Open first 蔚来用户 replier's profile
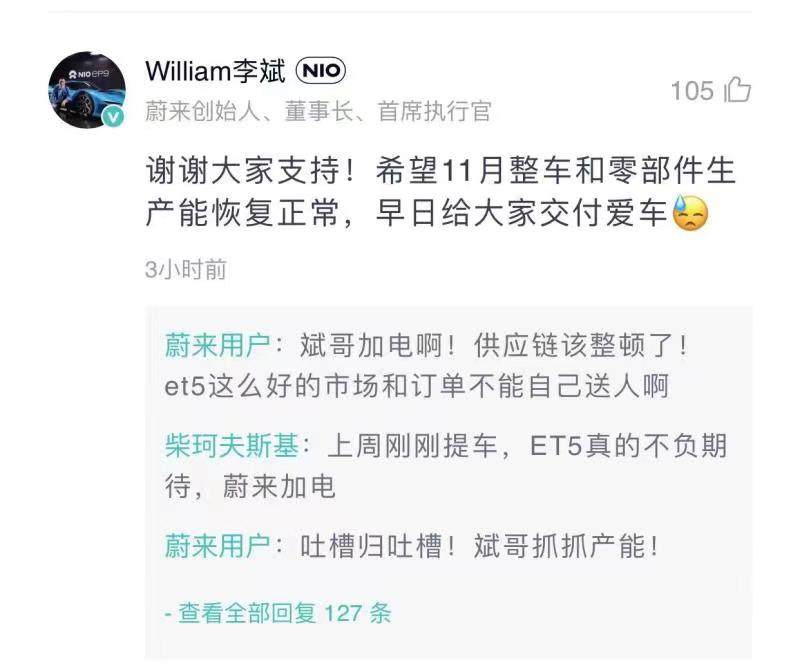This screenshot has height=668, width=800. point(217,345)
